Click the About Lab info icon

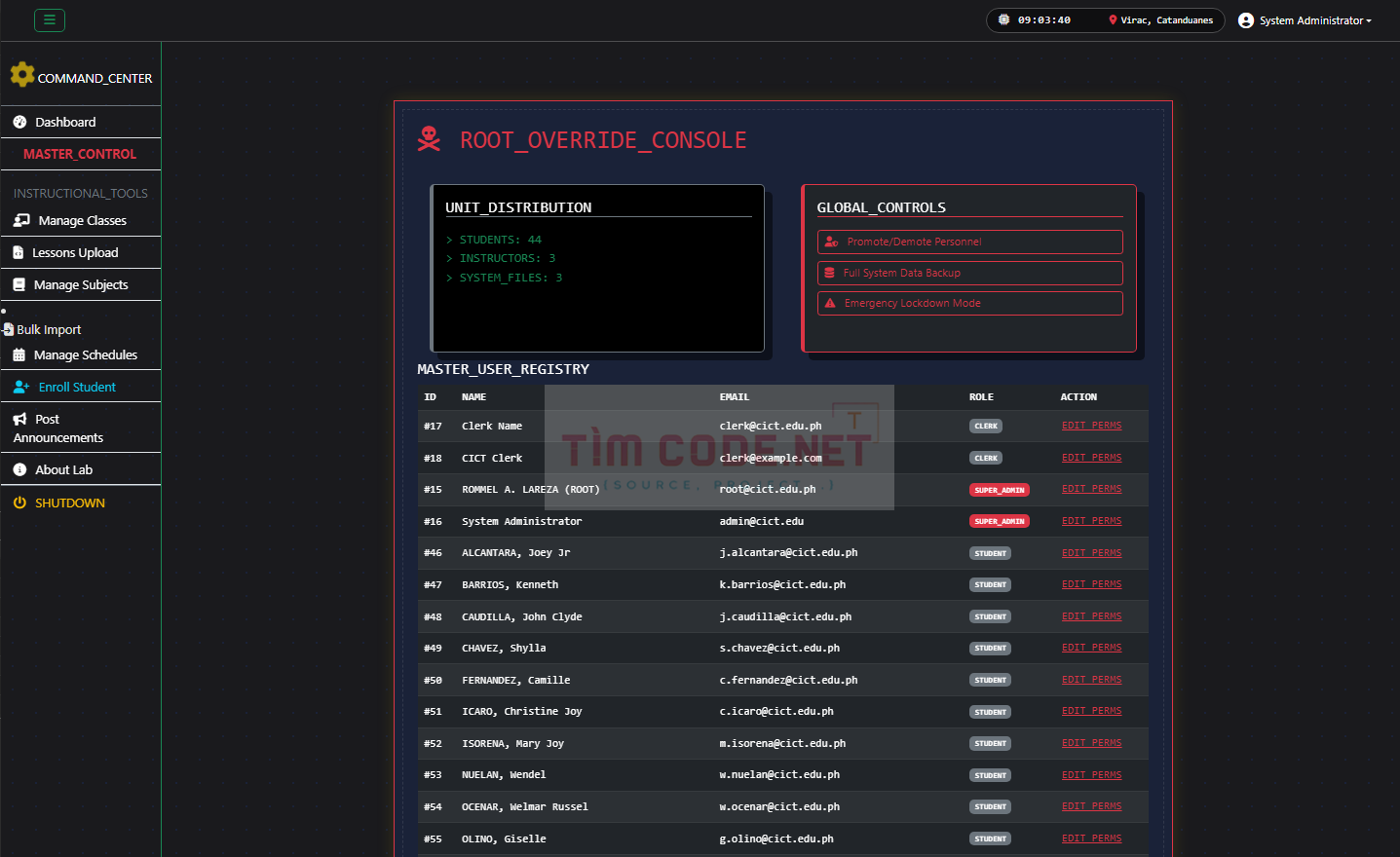click(19, 470)
